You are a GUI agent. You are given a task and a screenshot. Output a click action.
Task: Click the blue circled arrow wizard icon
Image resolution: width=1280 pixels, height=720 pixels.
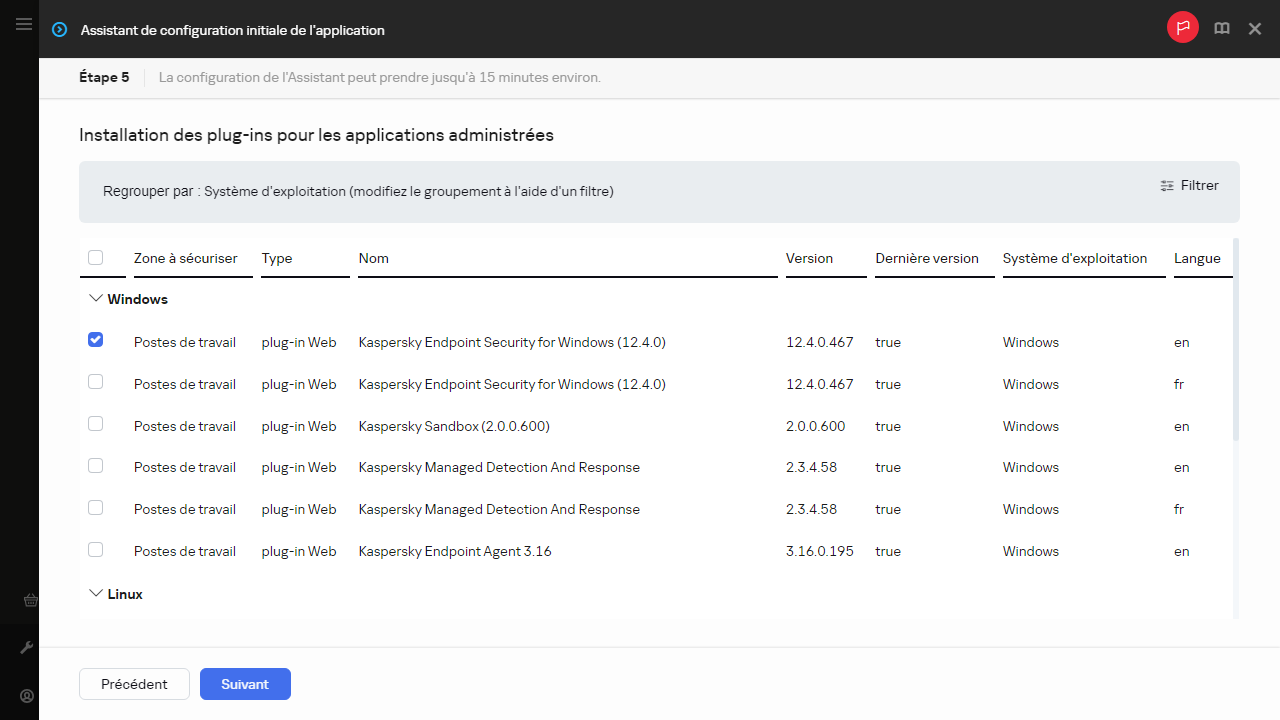(x=60, y=30)
